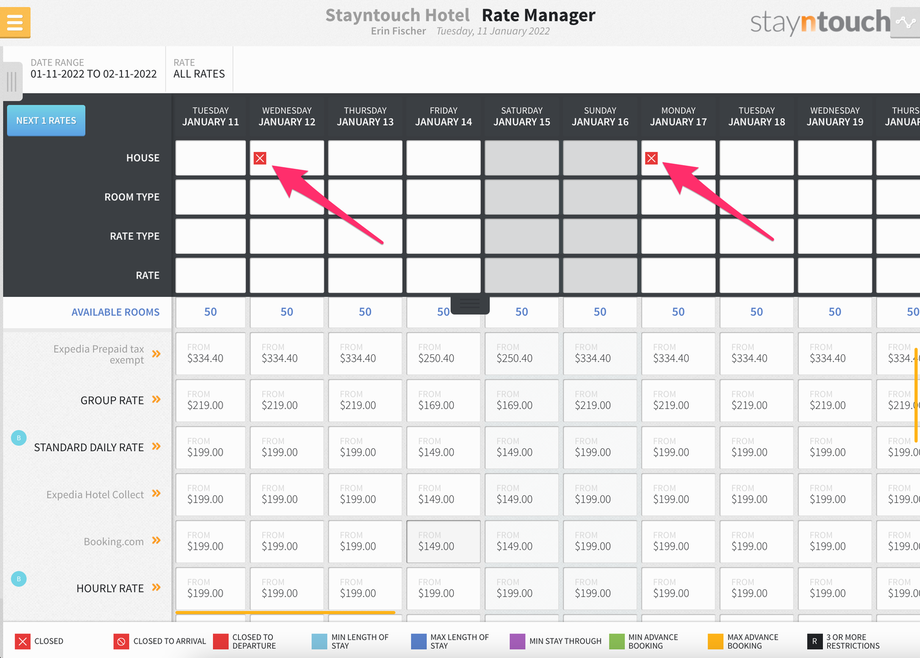Click the vertical orange scroll indicator
Screen dimensions: 920x658
click(915, 393)
